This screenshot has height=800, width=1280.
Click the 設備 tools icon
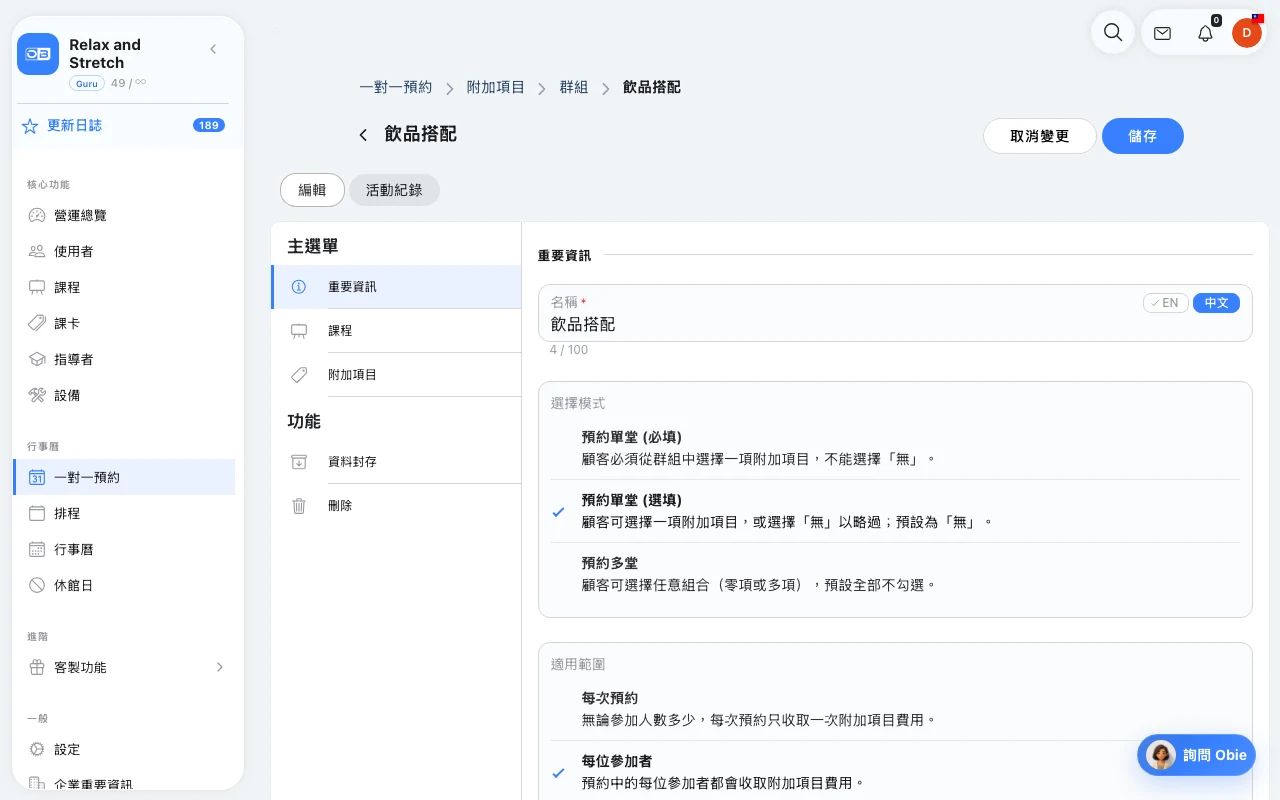37,395
